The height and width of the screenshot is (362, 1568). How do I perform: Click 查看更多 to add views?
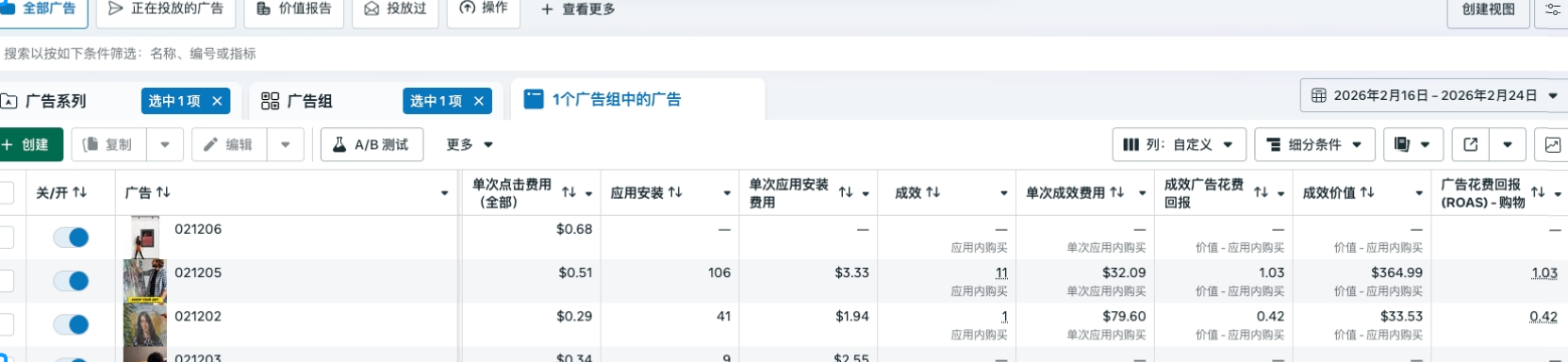pyautogui.click(x=578, y=9)
